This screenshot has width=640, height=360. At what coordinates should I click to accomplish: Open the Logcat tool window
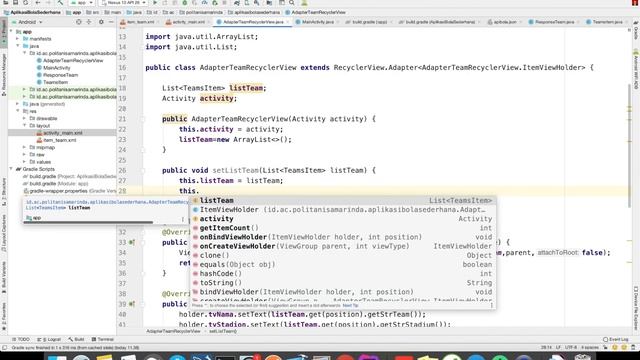(x=49, y=339)
